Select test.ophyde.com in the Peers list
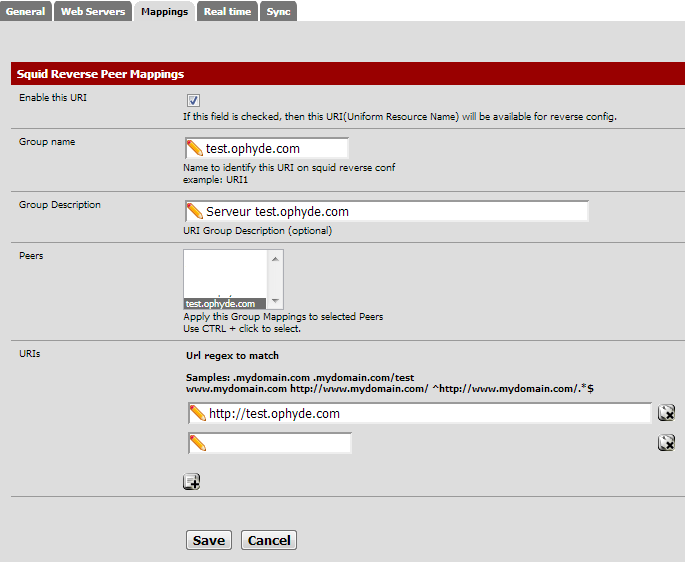This screenshot has height=562, width=685. 220,303
